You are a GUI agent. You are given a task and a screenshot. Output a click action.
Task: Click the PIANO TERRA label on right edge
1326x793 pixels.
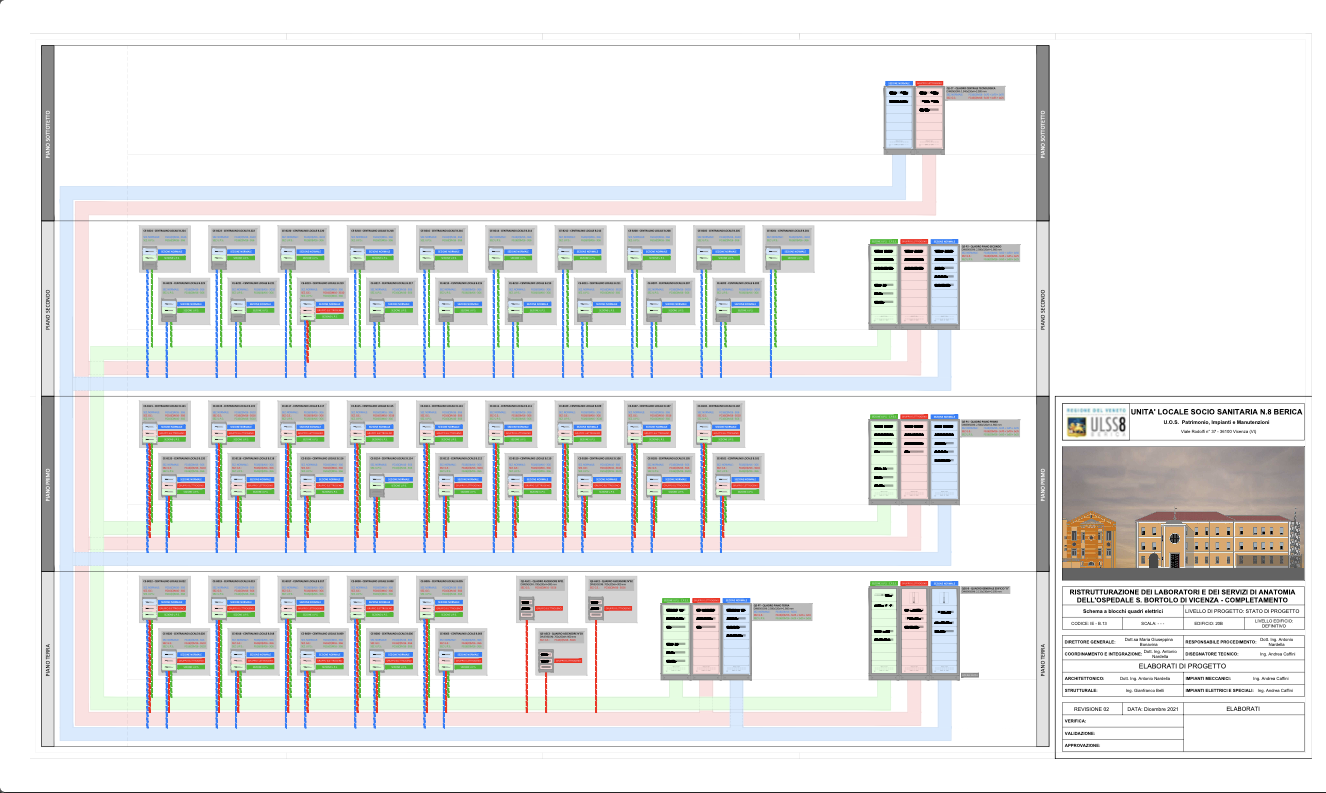[x=1041, y=659]
